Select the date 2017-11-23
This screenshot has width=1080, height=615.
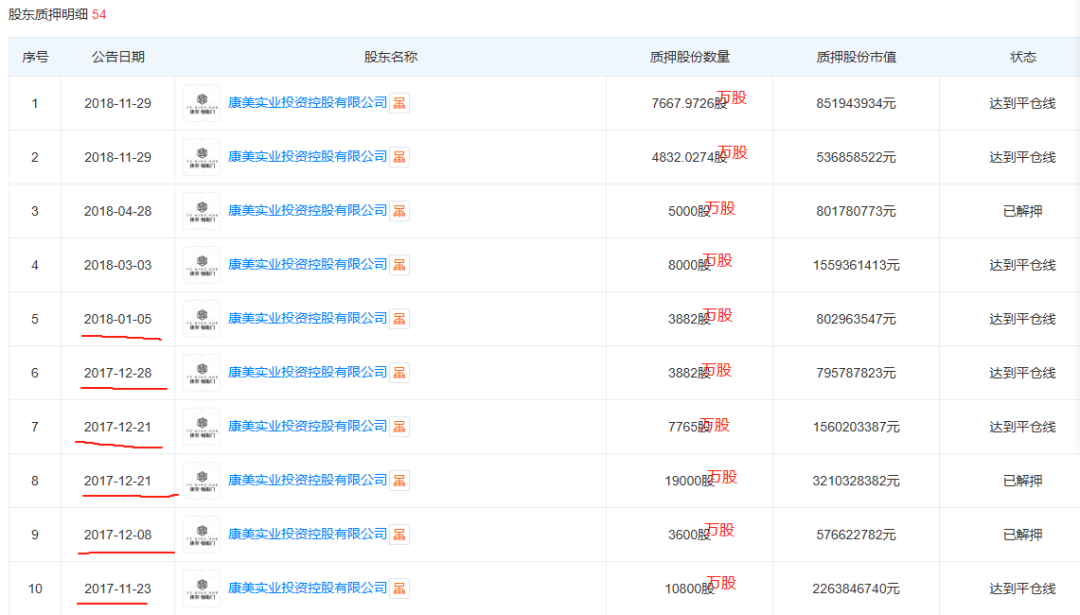point(118,589)
